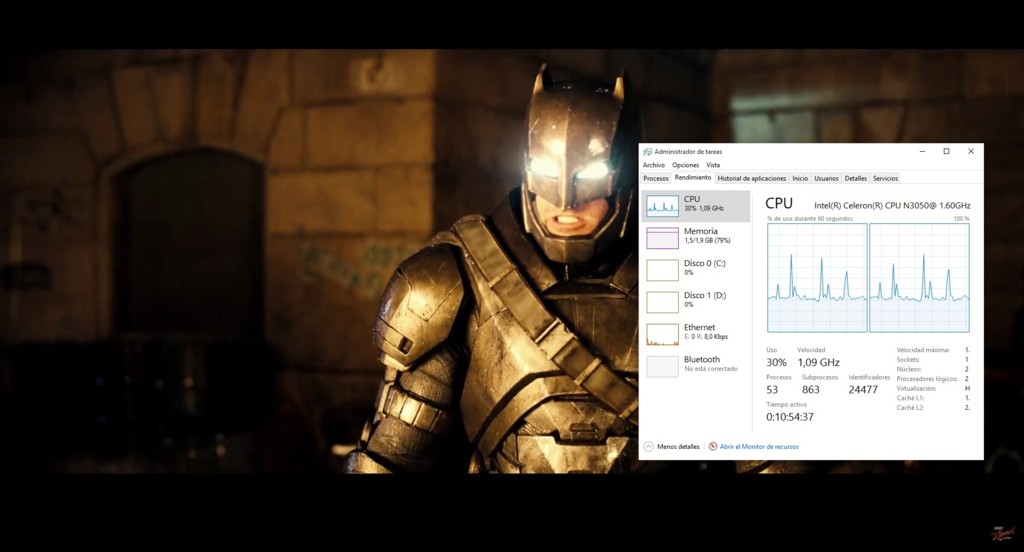Viewport: 1024px width, 552px height.
Task: Open the Opciones menu
Action: click(685, 165)
